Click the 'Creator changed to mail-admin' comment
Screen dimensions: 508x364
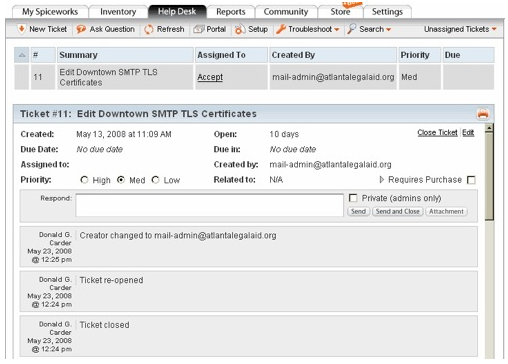click(x=178, y=236)
